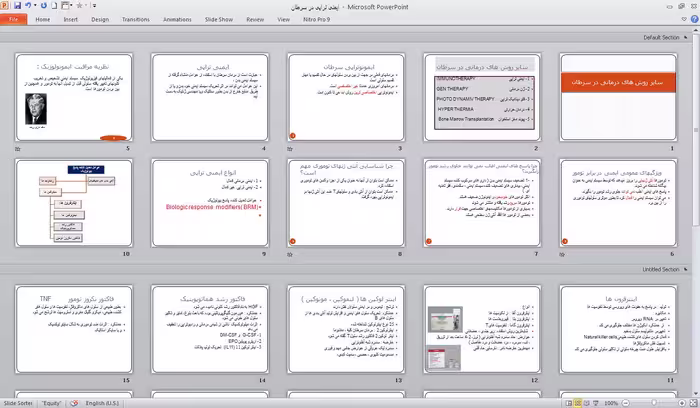Screen dimensions: 700x408
Task: Open the Design ribbon tab
Action: click(x=100, y=19)
